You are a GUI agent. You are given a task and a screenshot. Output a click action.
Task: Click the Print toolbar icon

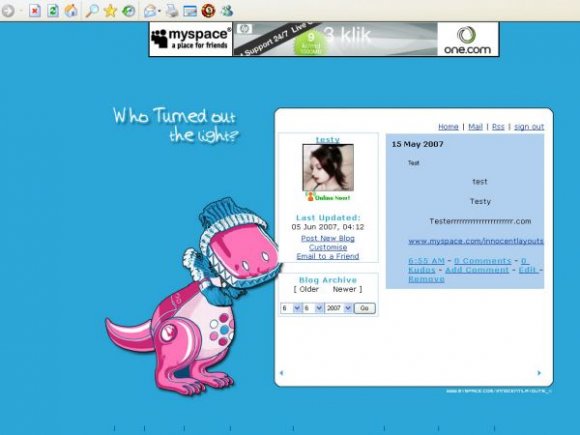point(172,11)
